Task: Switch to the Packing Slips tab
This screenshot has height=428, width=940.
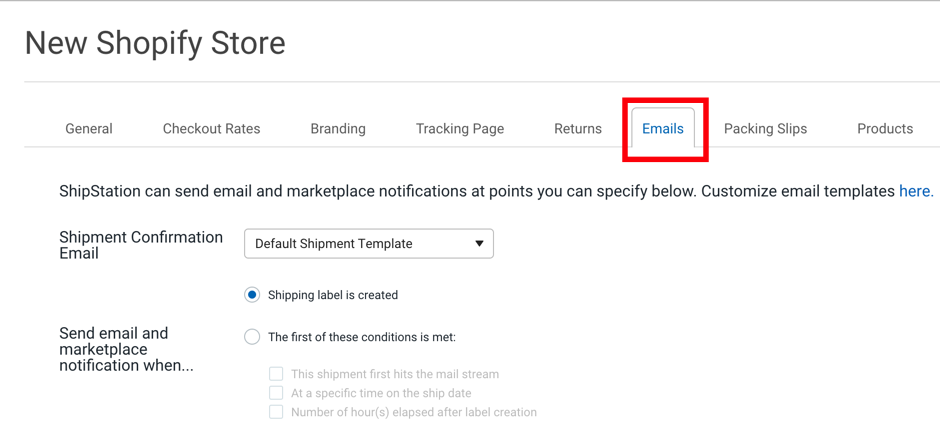Action: (x=765, y=129)
